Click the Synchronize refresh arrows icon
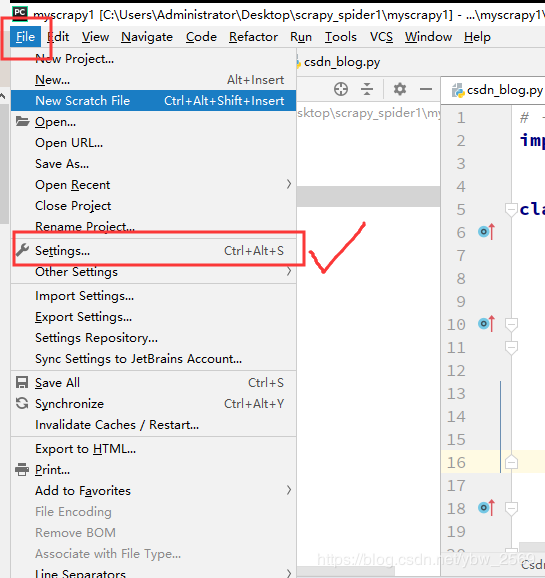 click(x=22, y=403)
